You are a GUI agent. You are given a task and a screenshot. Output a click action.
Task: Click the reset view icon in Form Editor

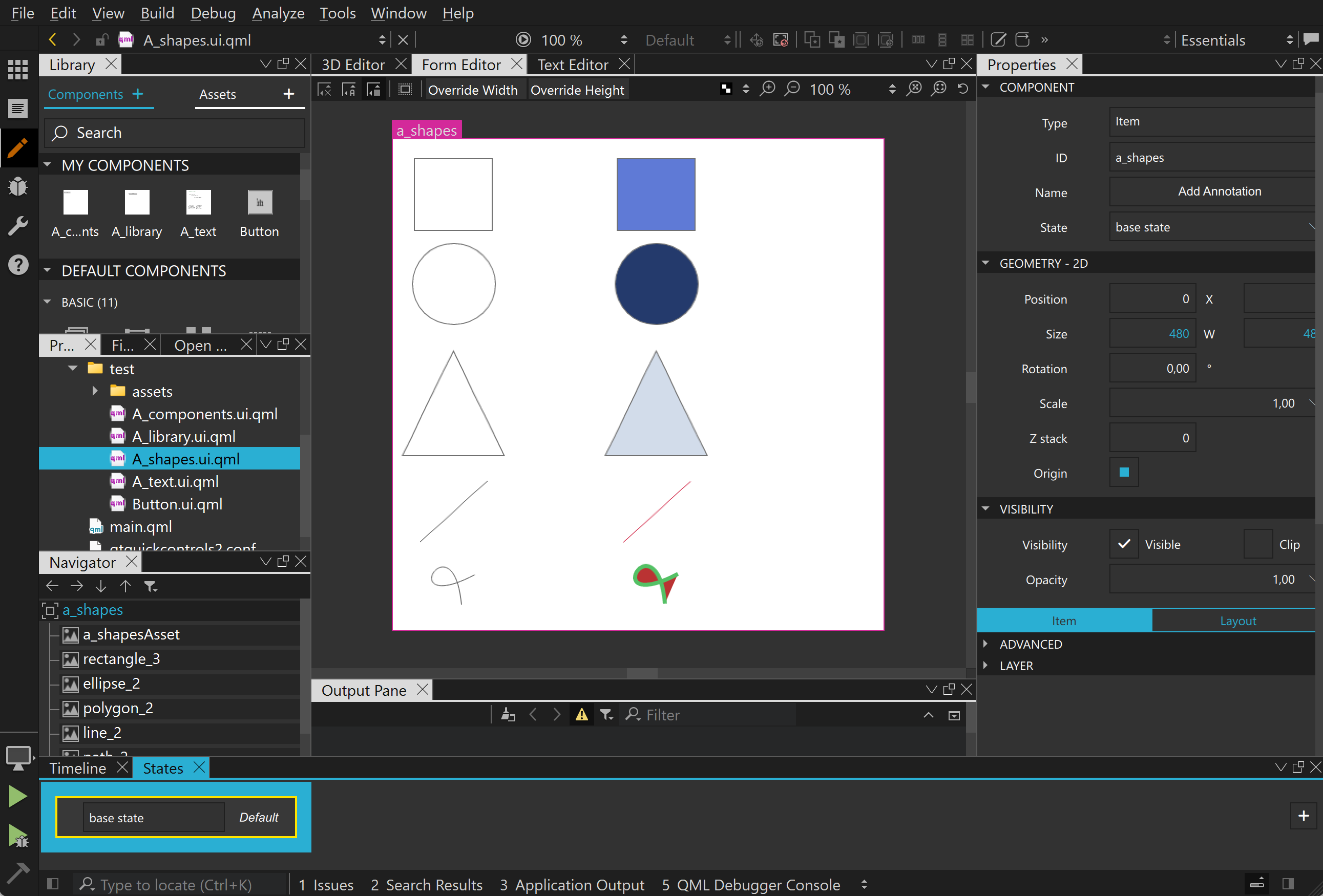point(962,89)
